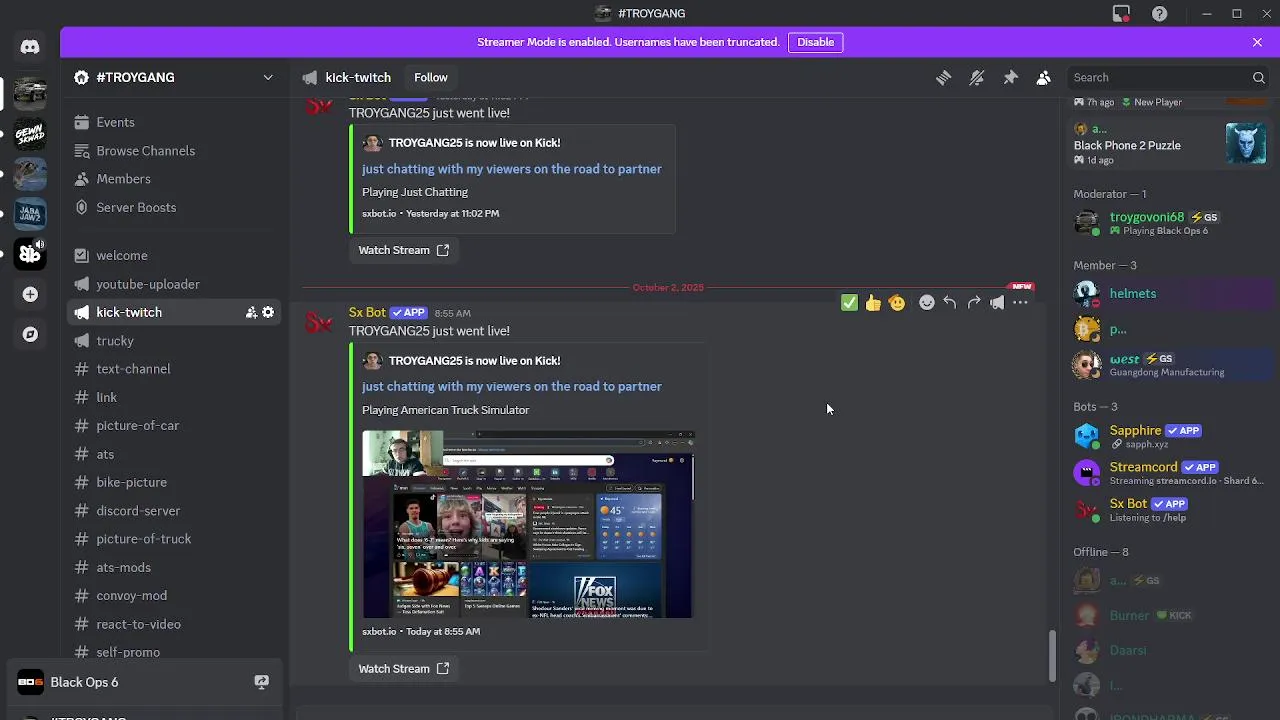Open Streamcord bot in member list
This screenshot has width=1280, height=720.
tap(1170, 472)
